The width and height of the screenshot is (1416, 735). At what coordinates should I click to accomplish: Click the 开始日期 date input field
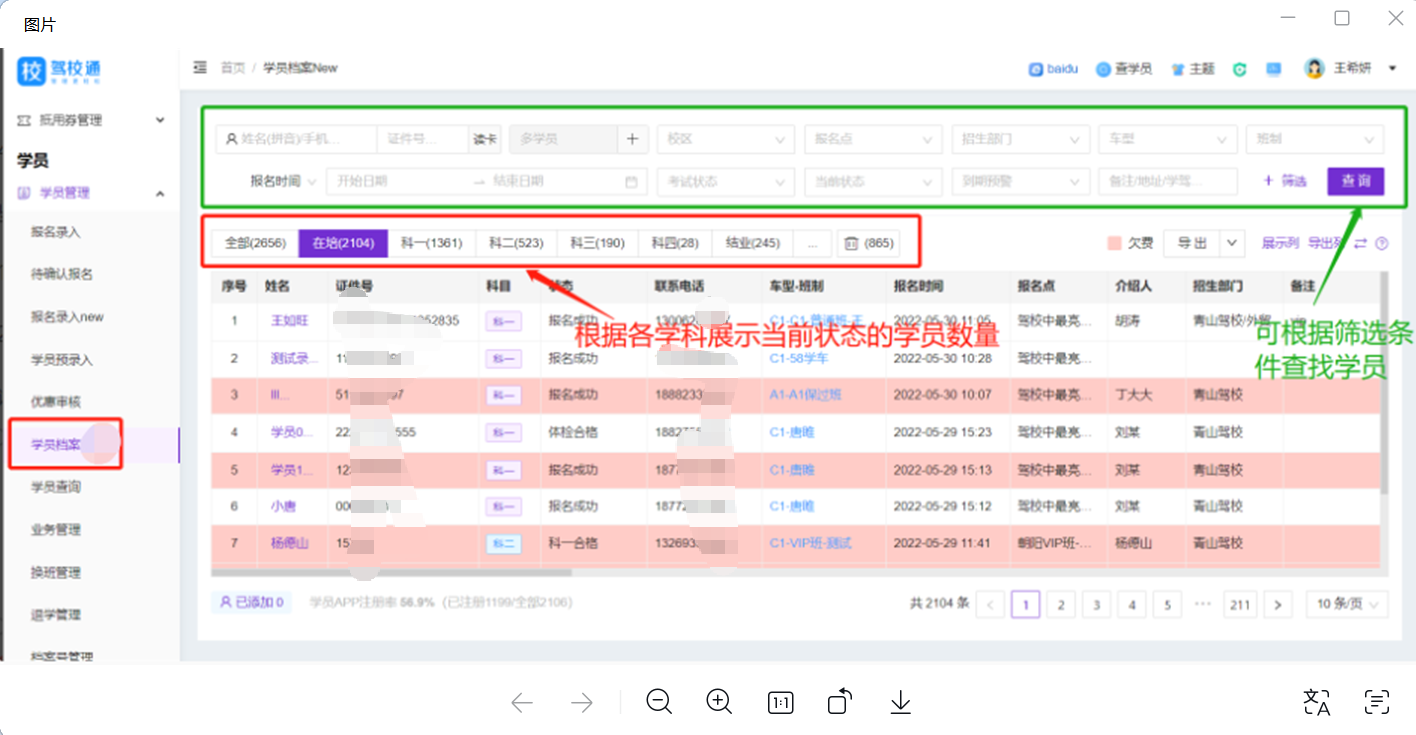point(395,182)
